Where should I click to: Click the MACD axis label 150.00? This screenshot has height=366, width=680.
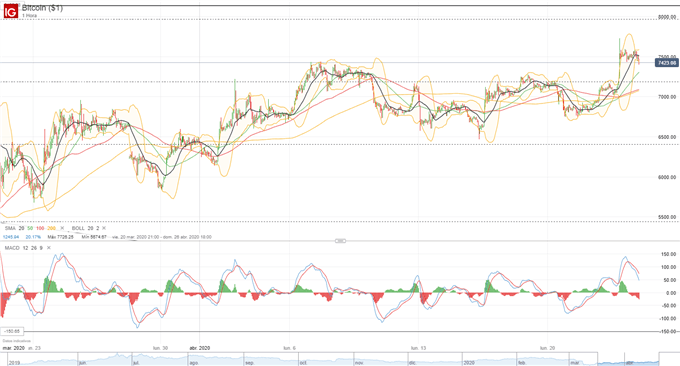coord(668,255)
